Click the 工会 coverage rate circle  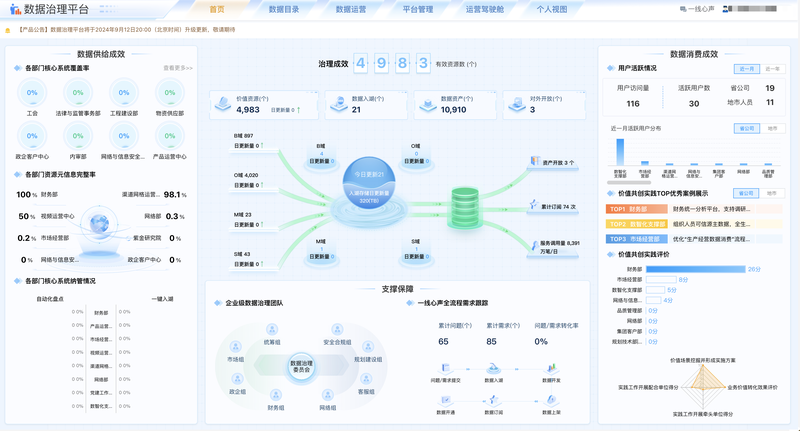point(32,93)
